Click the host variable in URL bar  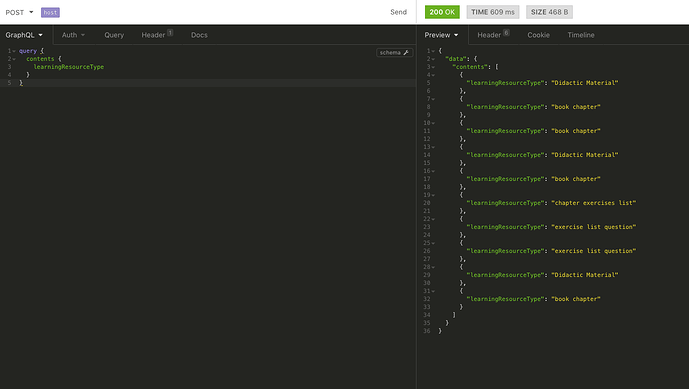pyautogui.click(x=50, y=12)
